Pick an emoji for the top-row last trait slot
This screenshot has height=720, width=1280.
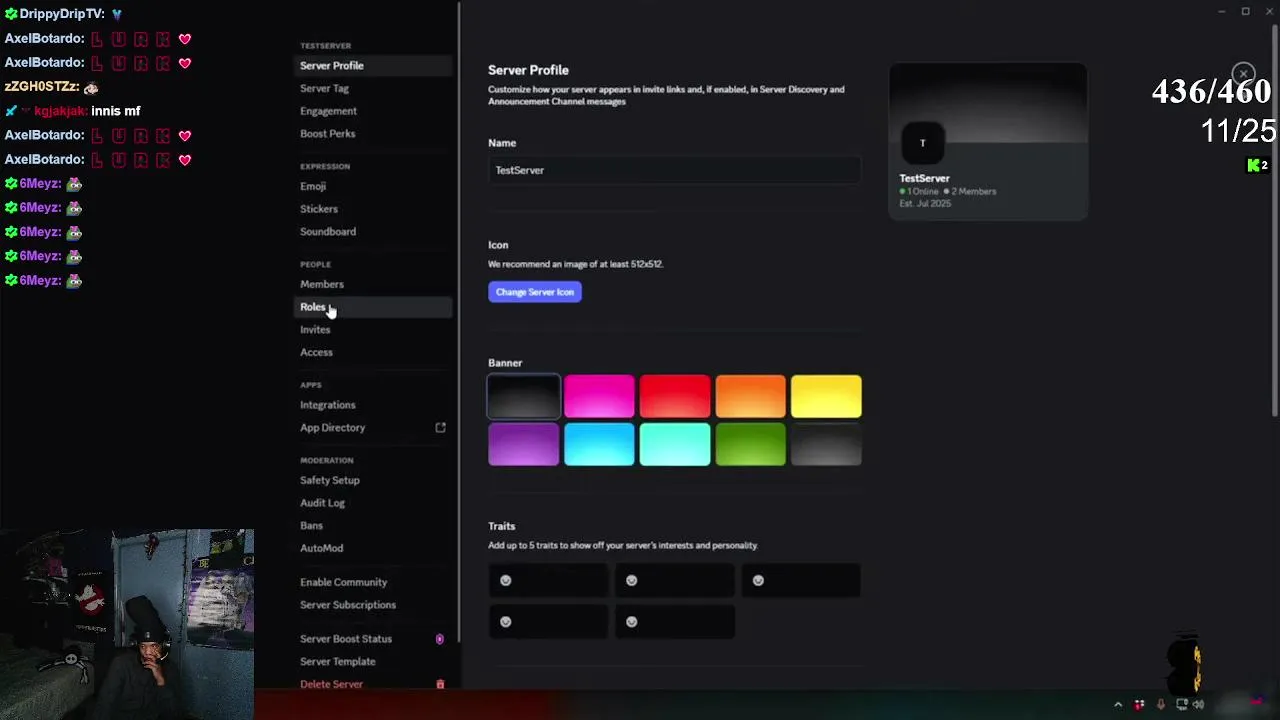758,580
